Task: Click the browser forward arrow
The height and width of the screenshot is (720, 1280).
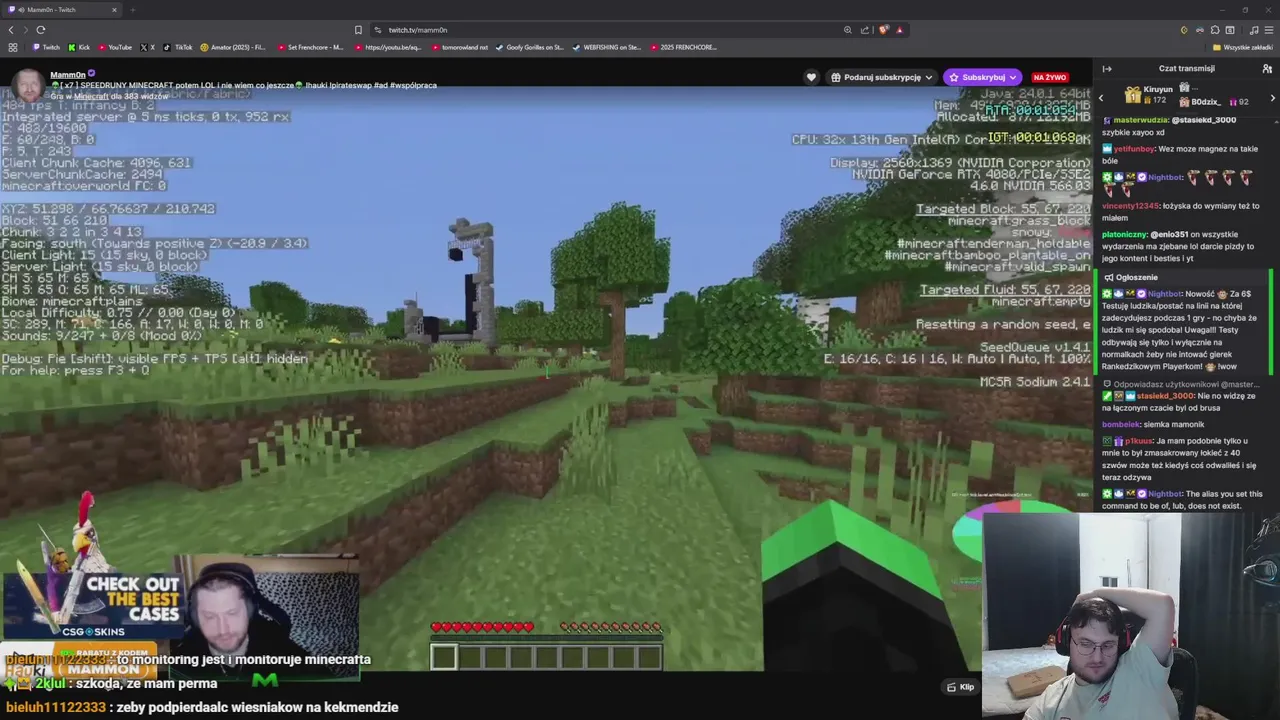Action: 25,30
